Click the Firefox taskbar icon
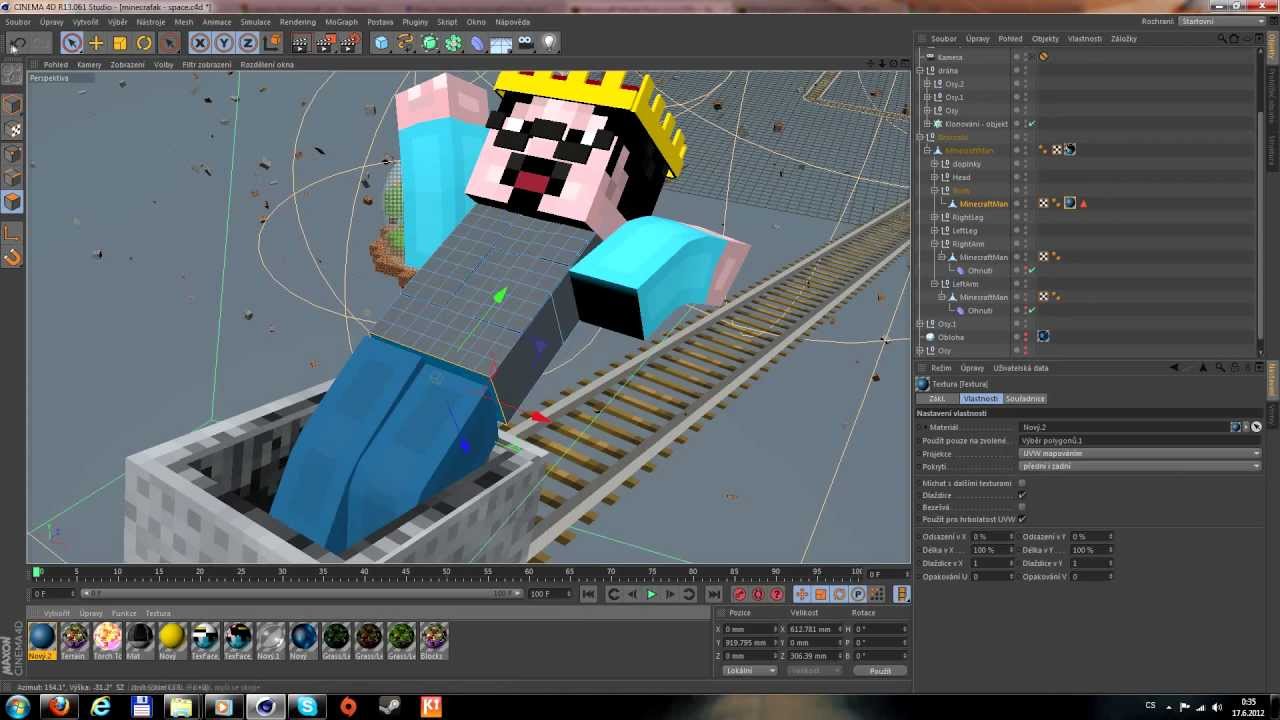 [x=59, y=707]
